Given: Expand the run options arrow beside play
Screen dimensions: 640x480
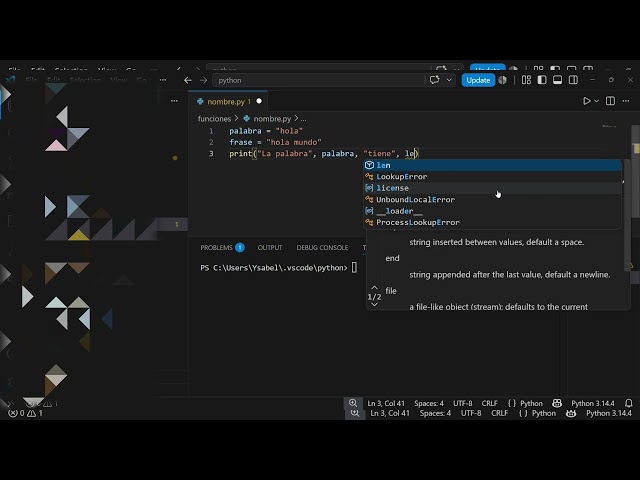Looking at the screenshot, I should [x=596, y=101].
